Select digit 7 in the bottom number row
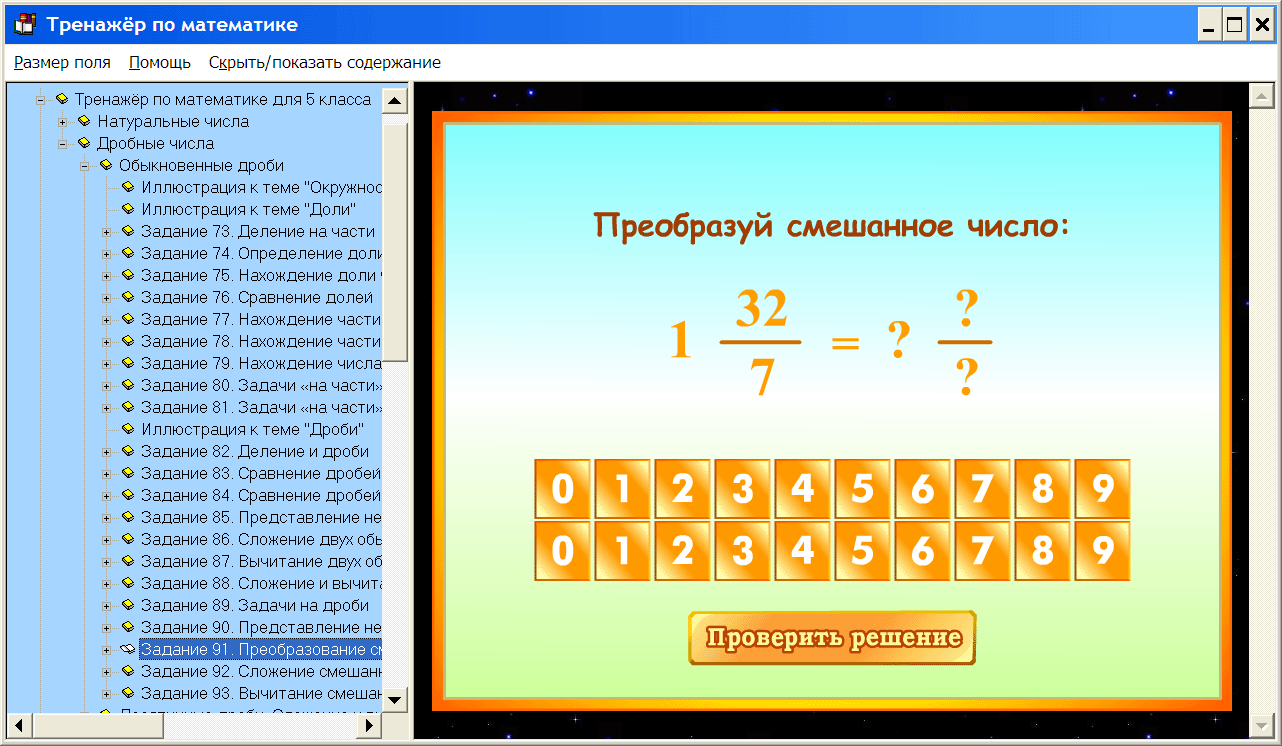 click(982, 551)
